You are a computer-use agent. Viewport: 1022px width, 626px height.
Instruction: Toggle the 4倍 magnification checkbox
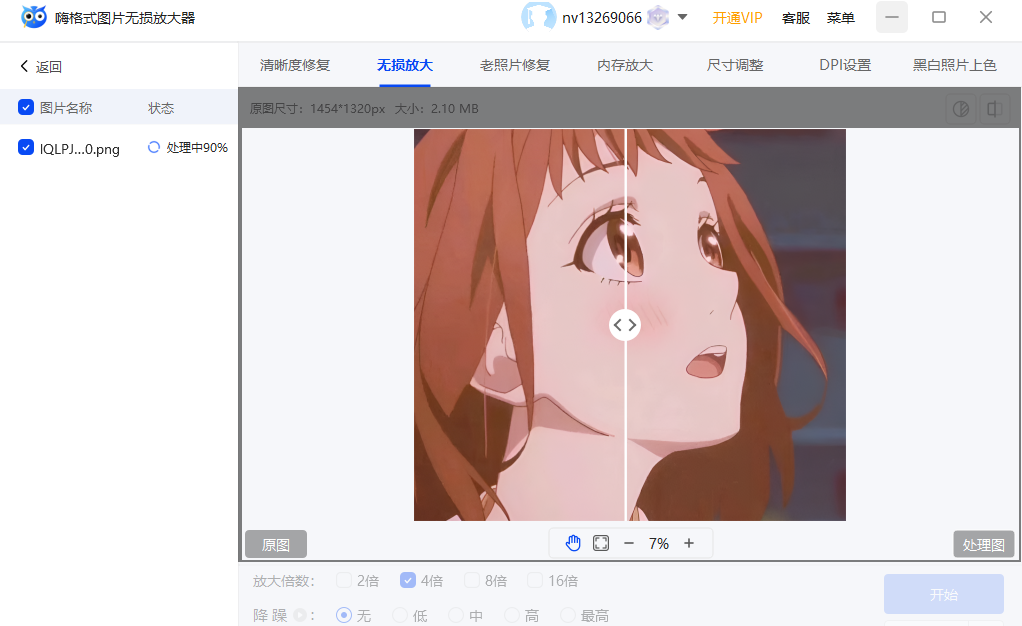[x=408, y=580]
